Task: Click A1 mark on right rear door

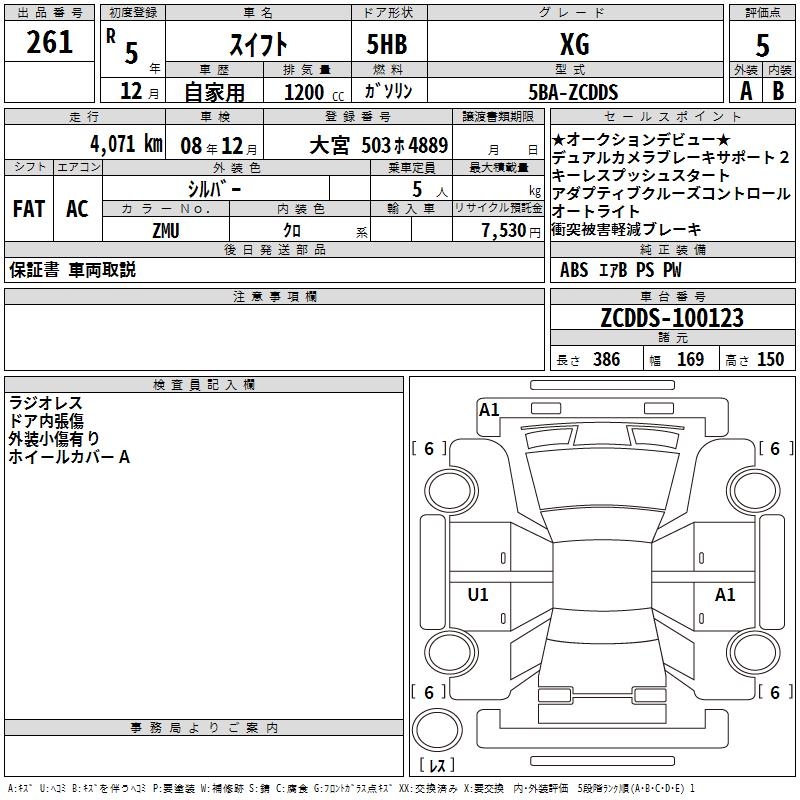Action: pos(725,594)
